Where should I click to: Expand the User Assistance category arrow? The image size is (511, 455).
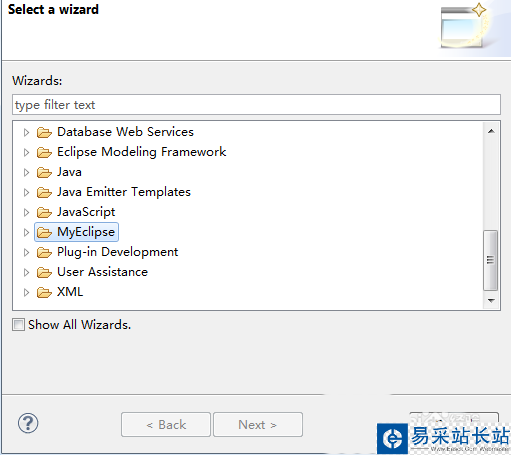[26, 272]
